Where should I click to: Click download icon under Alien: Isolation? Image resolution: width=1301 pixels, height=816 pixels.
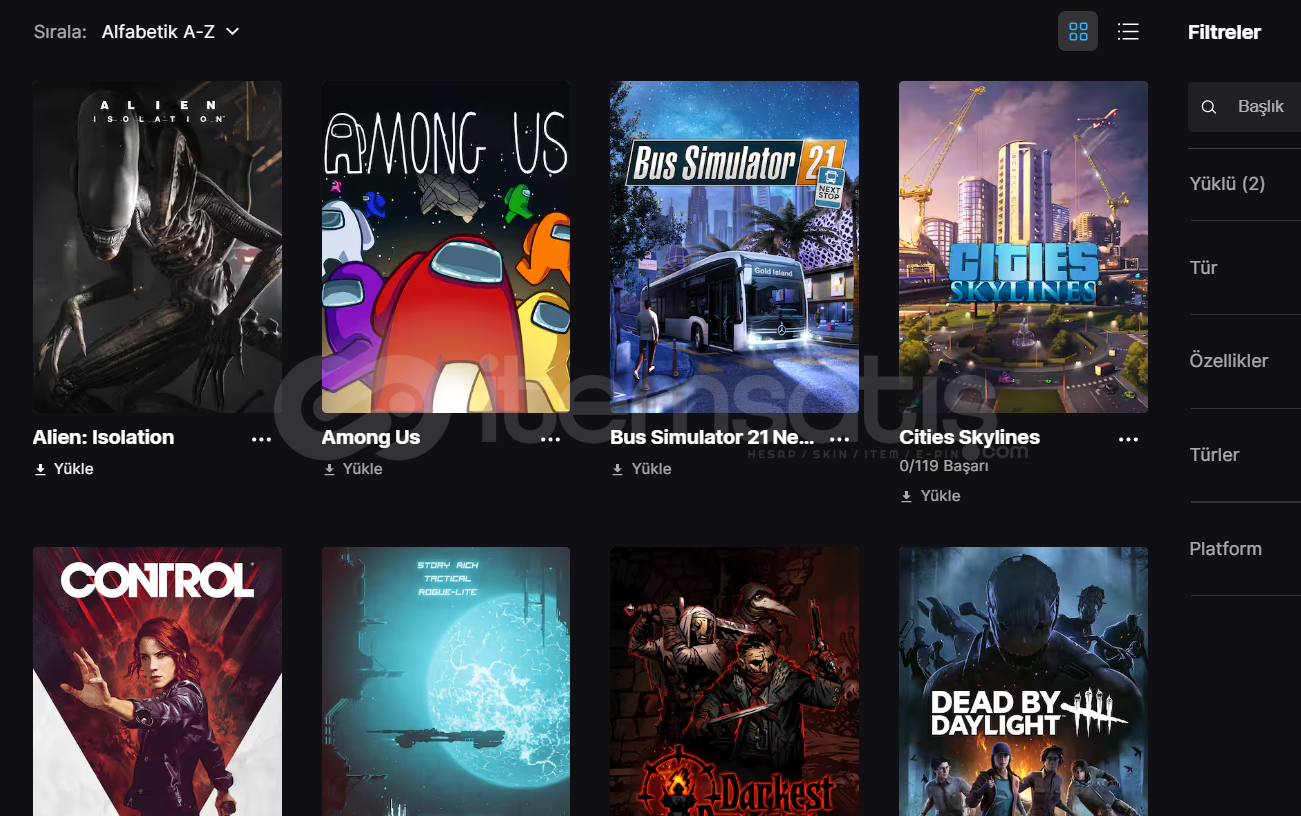[x=40, y=469]
